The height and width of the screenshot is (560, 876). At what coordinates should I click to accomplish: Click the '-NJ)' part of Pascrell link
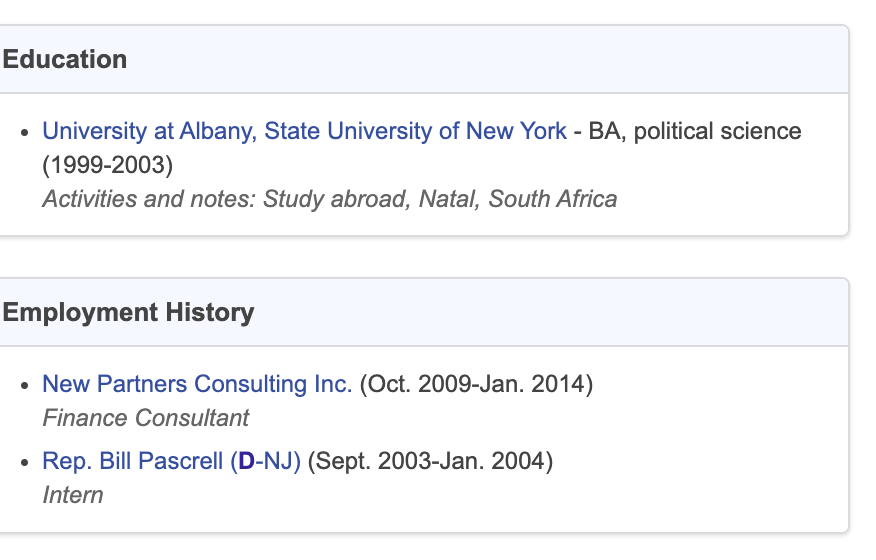[x=278, y=461]
